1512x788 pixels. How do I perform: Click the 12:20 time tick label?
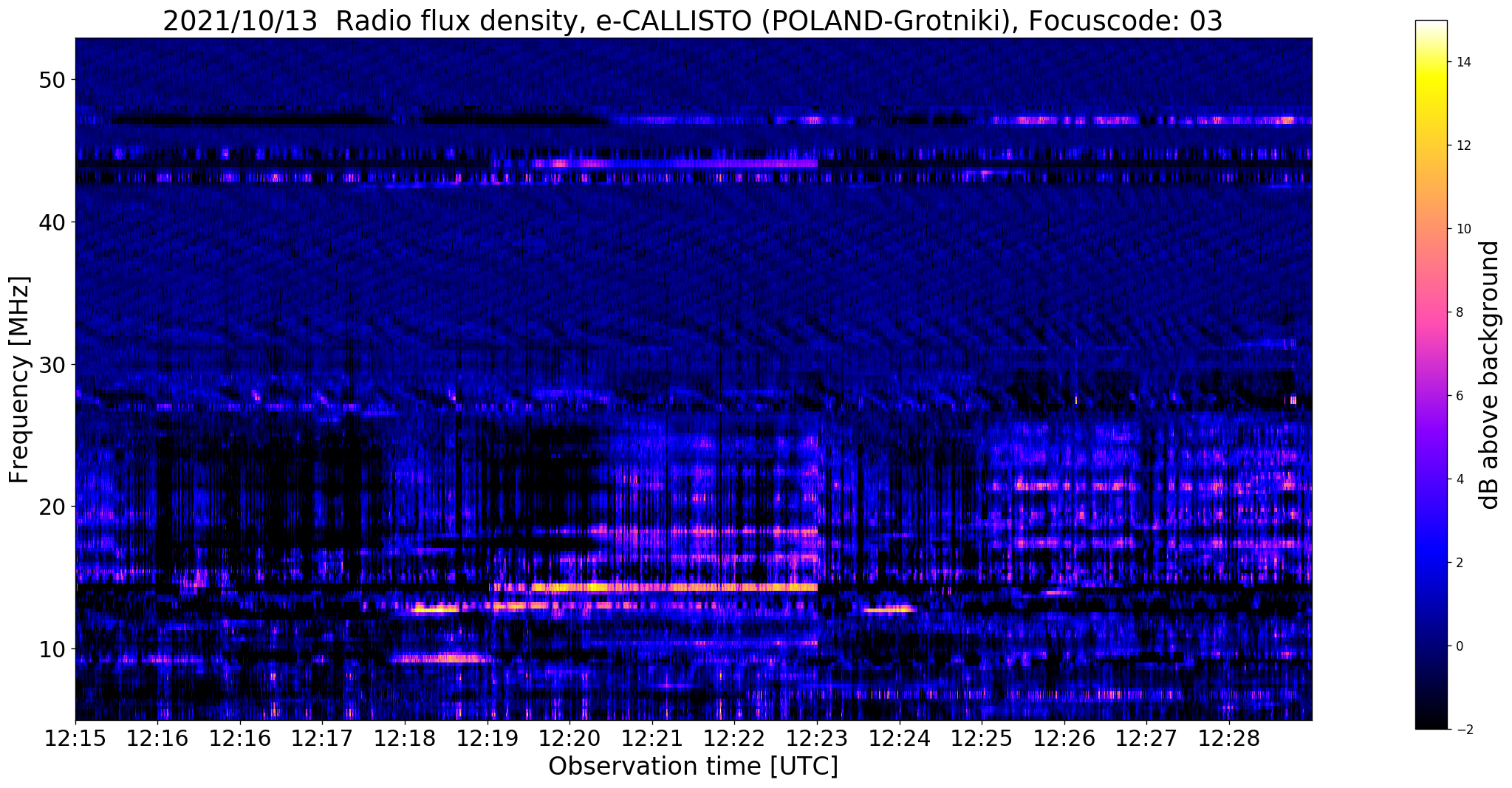tap(569, 739)
